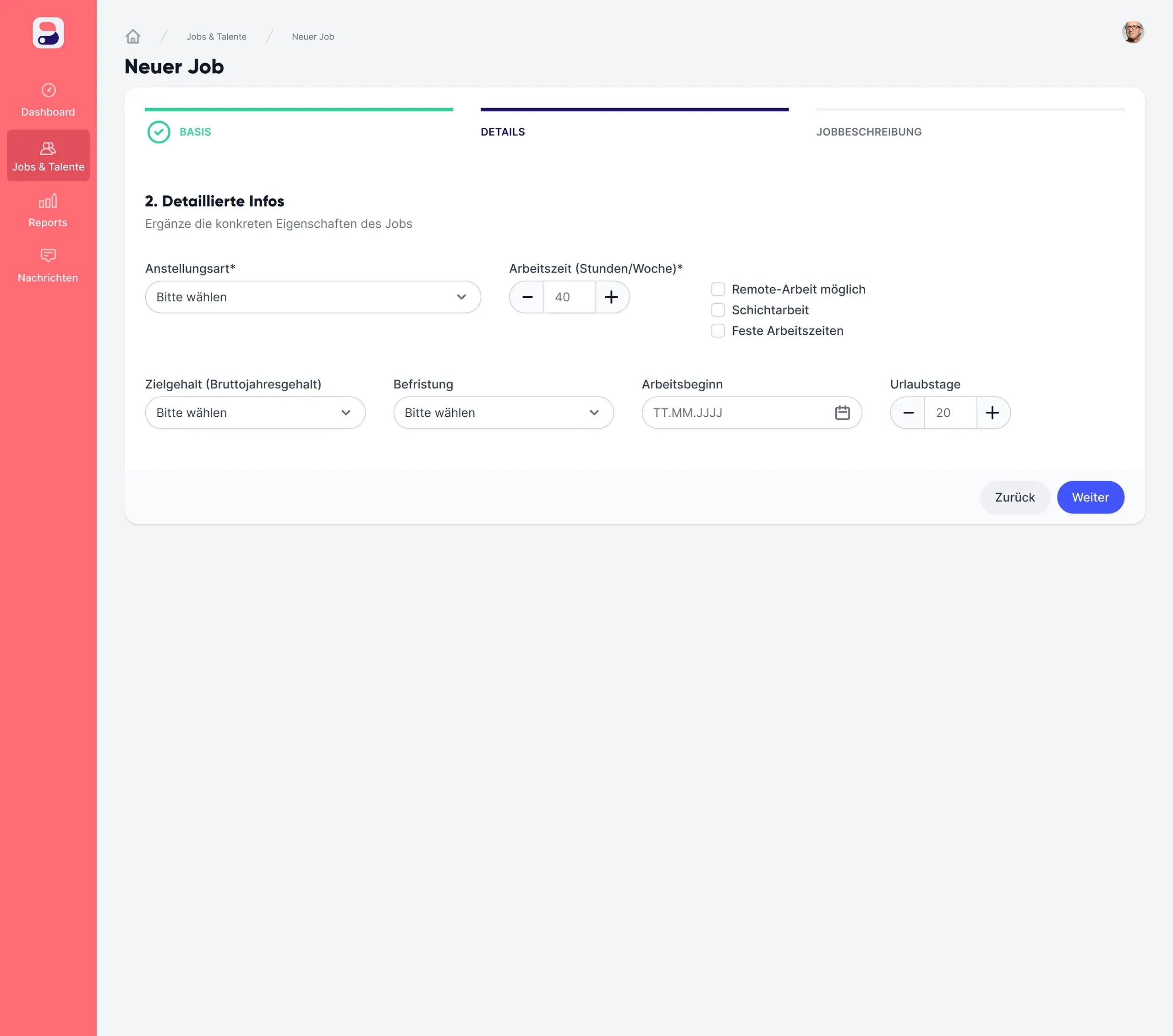Screen dimensions: 1173x1036
Task: Open Nachrichten messages in sidebar
Action: pyautogui.click(x=48, y=266)
